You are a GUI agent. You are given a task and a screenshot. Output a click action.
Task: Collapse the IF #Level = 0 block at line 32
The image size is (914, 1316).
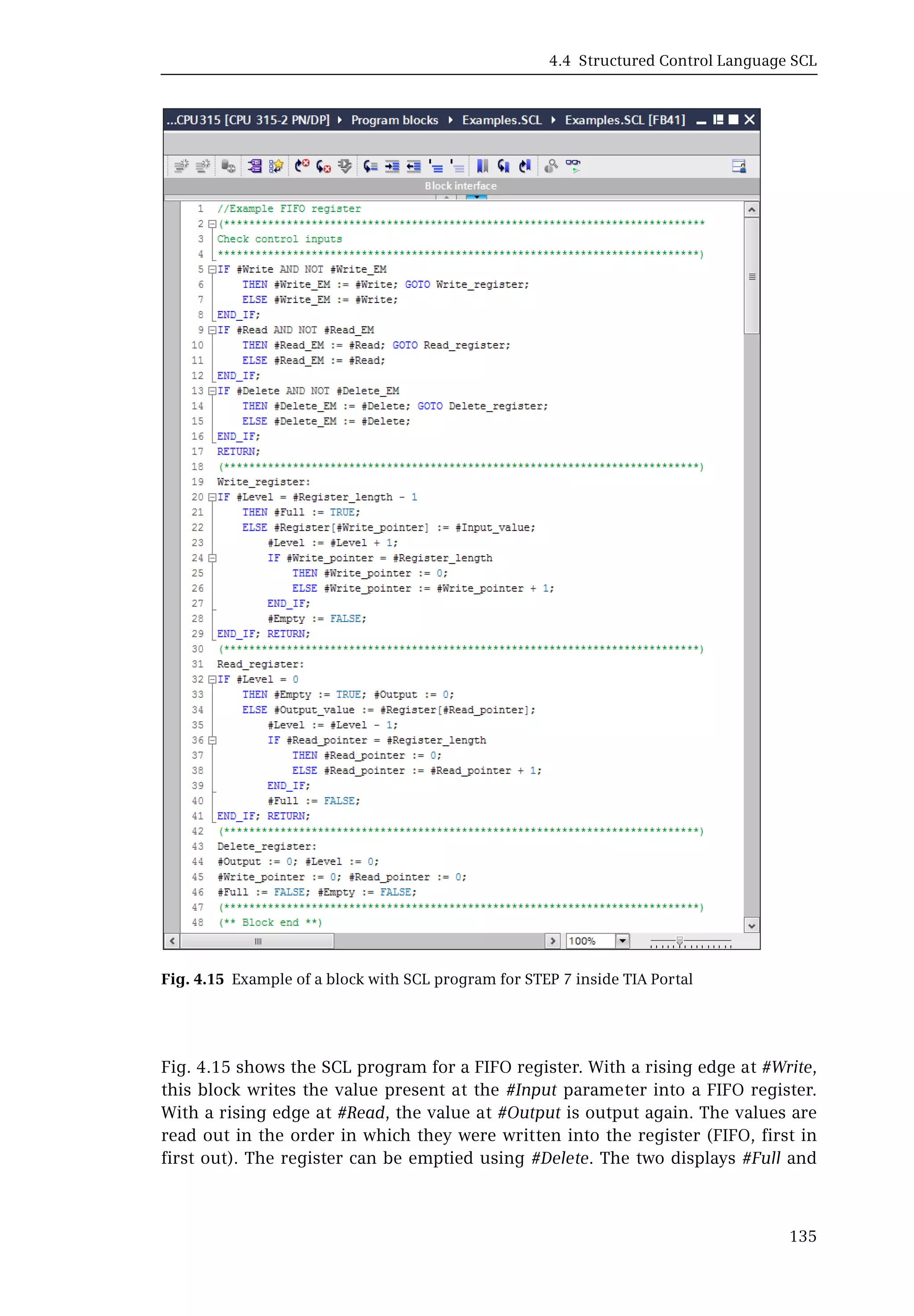(212, 679)
